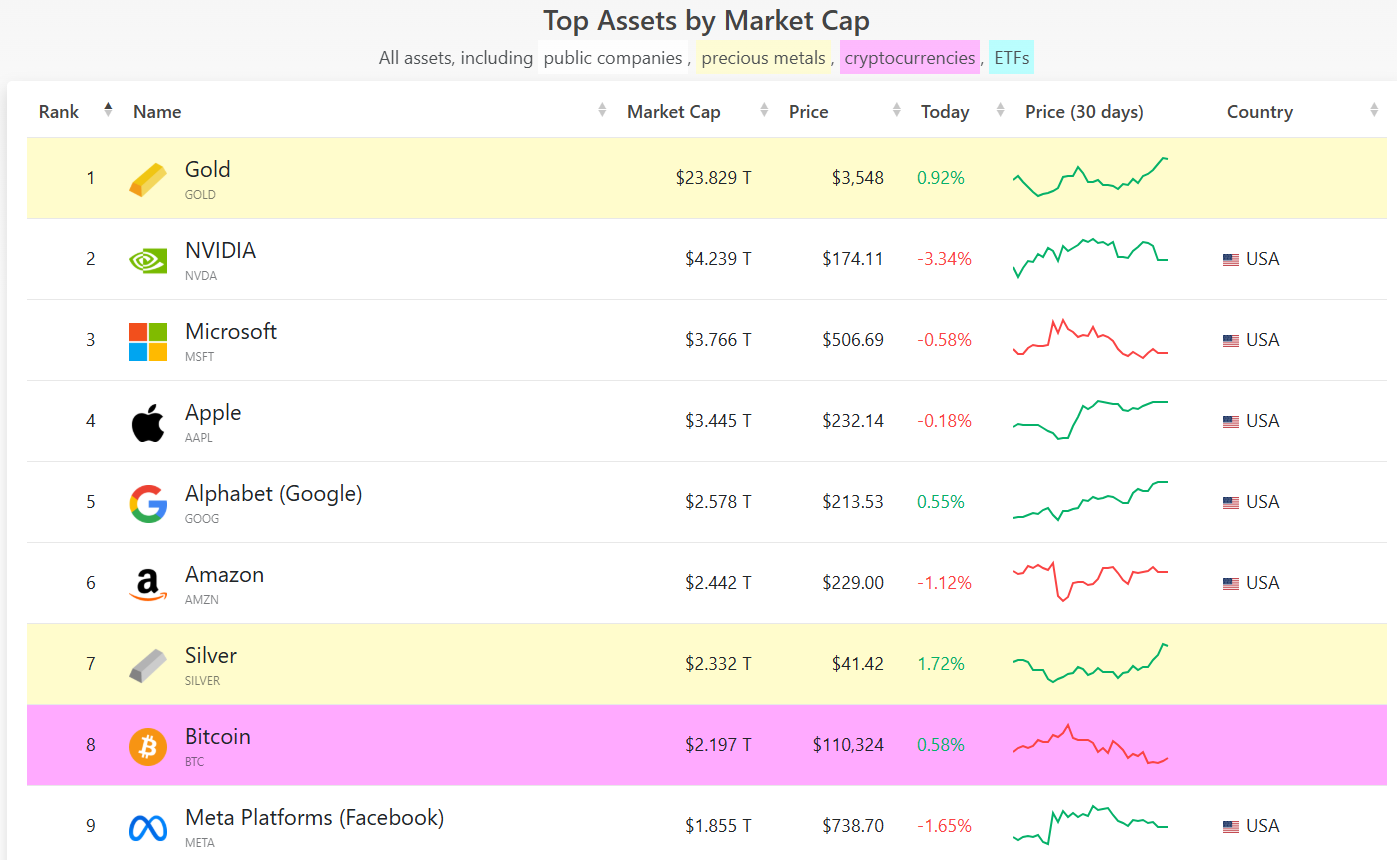This screenshot has height=860, width=1397.
Task: Click the USA flag in Microsoft row
Action: pos(1231,340)
